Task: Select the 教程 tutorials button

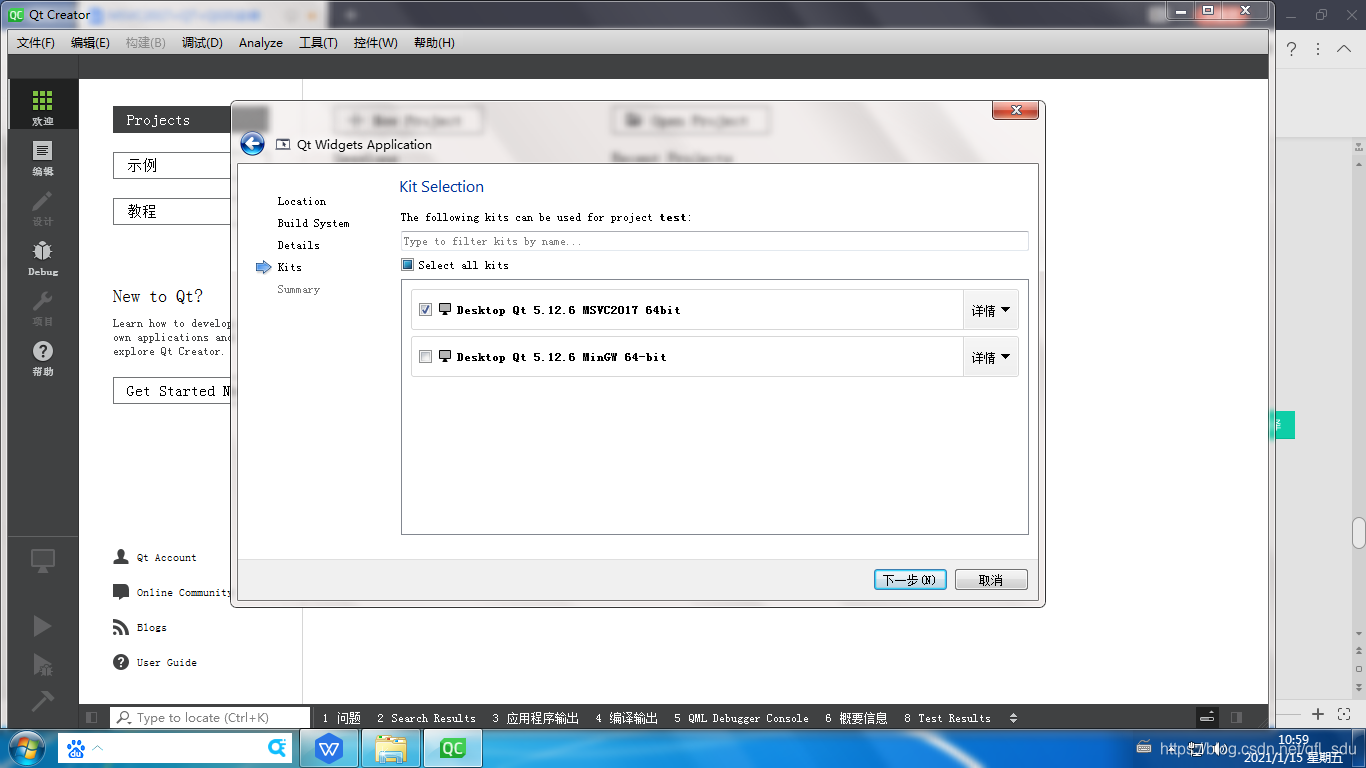Action: [x=172, y=211]
